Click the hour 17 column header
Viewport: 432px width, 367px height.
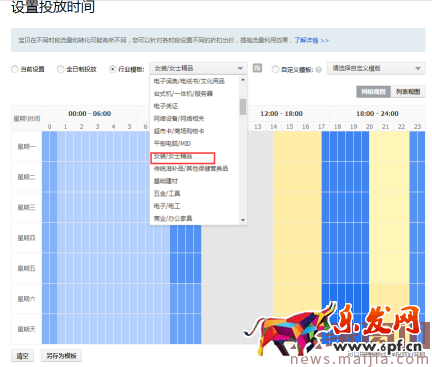pyautogui.click(x=321, y=127)
